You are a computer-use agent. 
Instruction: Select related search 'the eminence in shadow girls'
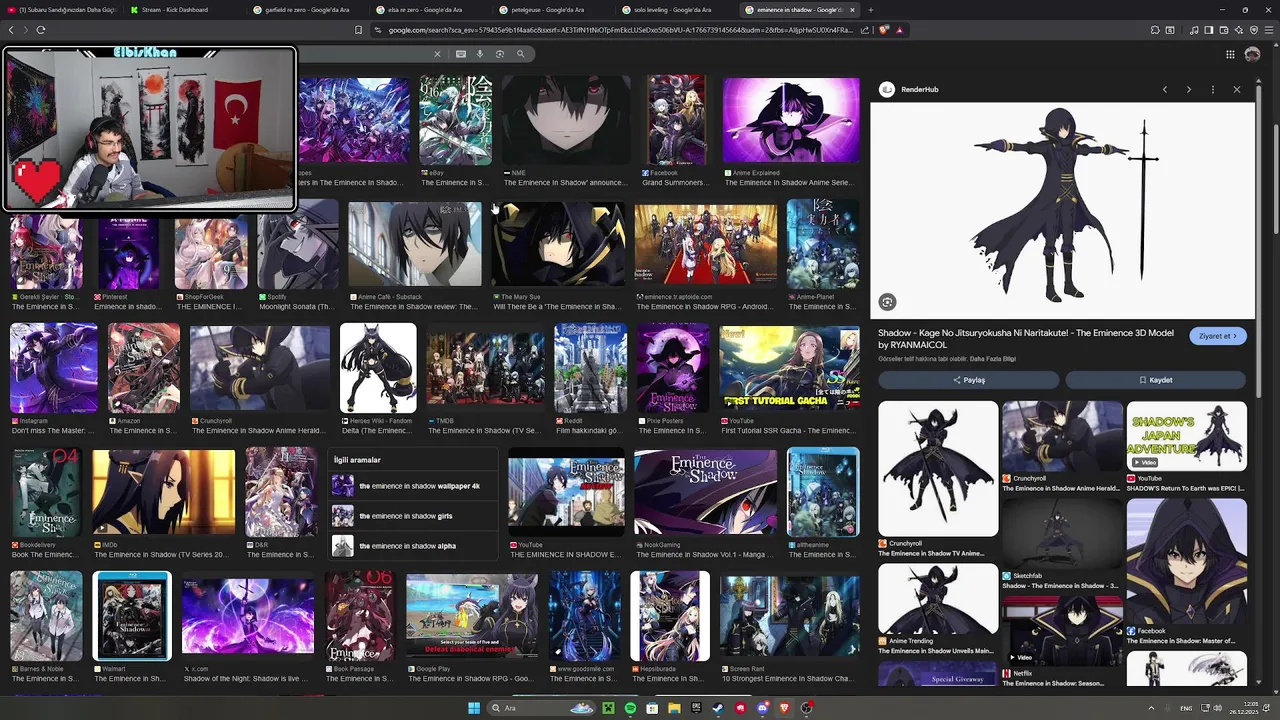coord(412,516)
